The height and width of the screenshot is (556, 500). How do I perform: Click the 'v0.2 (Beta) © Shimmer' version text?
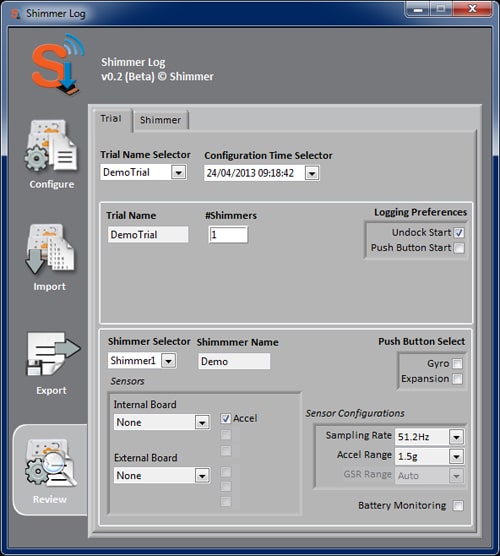[x=157, y=77]
